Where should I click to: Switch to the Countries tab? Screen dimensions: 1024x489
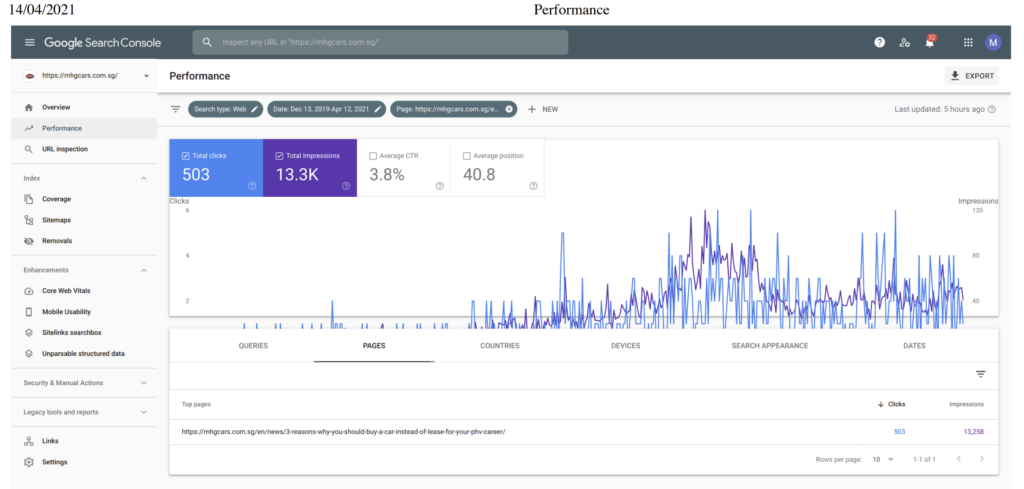(x=499, y=346)
